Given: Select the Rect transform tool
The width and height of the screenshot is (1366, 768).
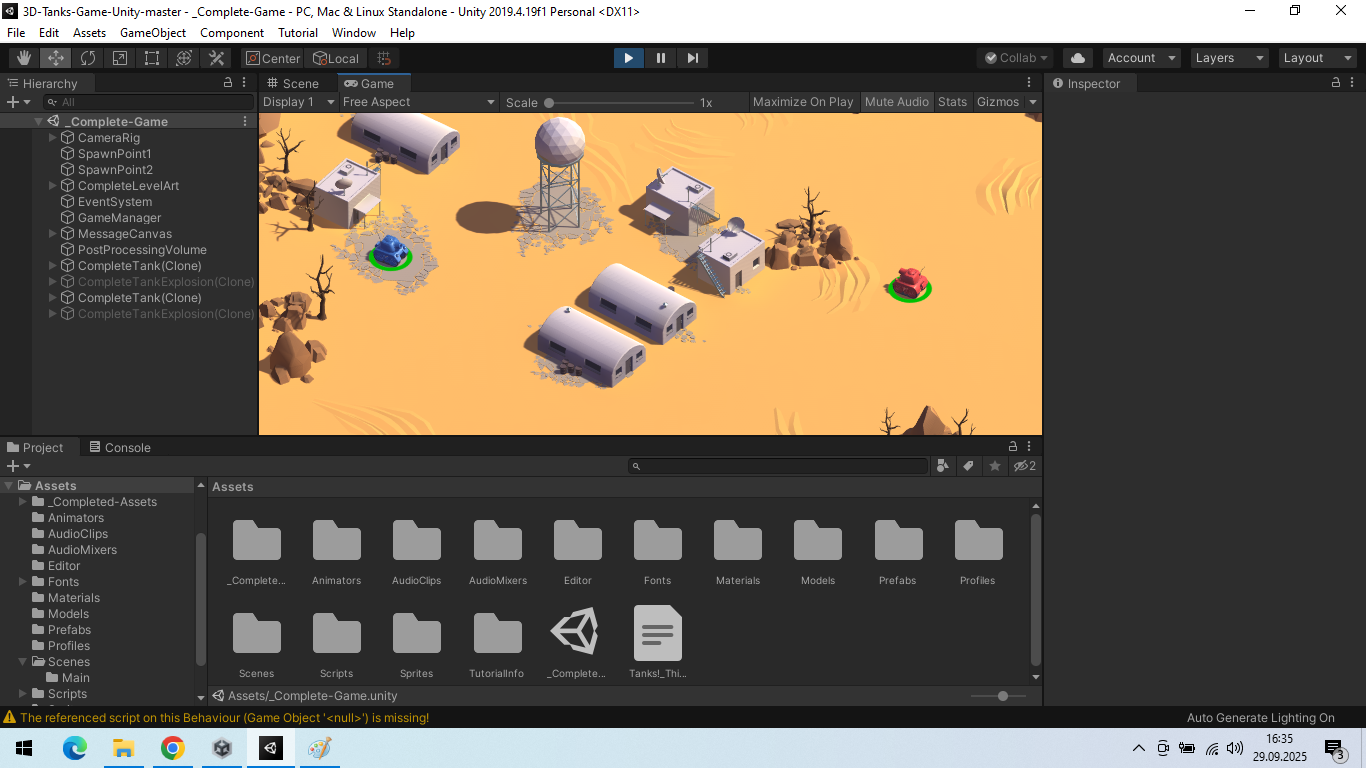Looking at the screenshot, I should 152,58.
